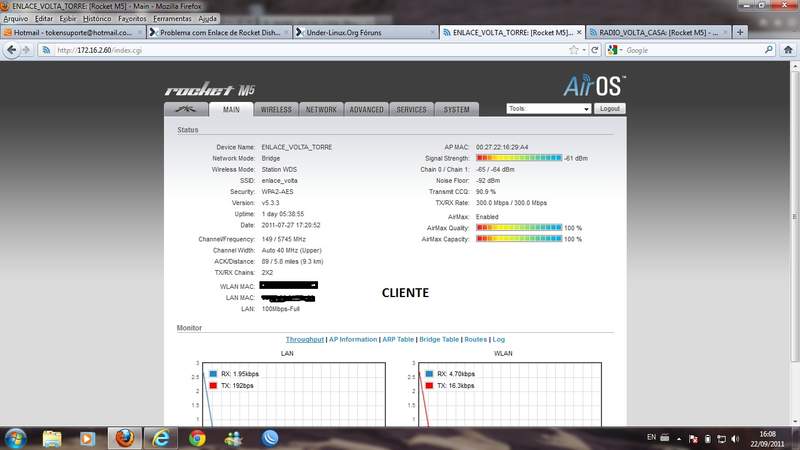Switch to RADIO_VOLTA_CASA browser tab

pos(658,32)
